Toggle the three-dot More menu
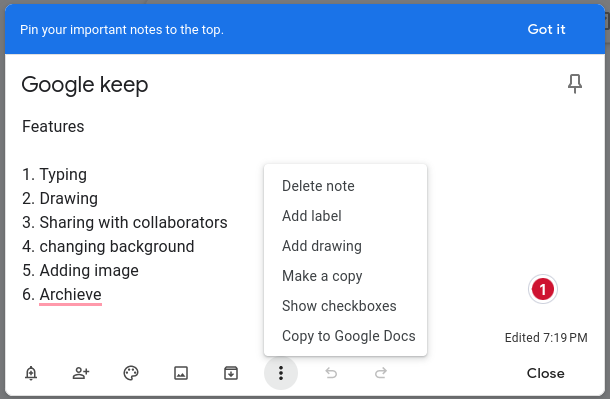This screenshot has width=610, height=399. pyautogui.click(x=281, y=373)
